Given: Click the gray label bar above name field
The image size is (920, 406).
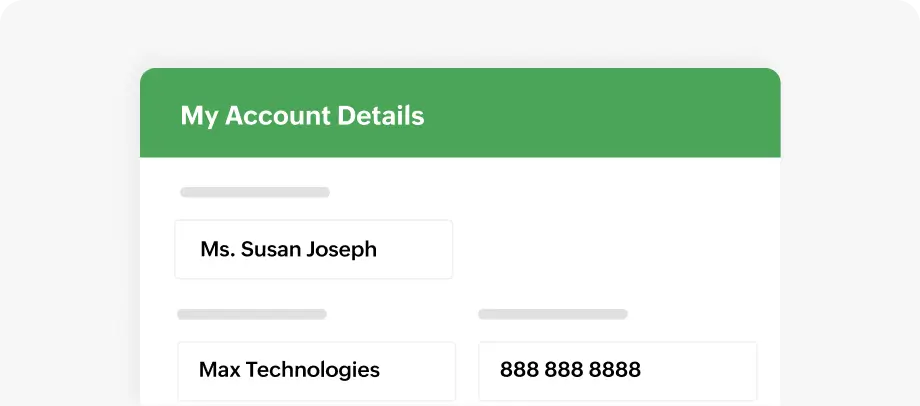Looking at the screenshot, I should click(x=255, y=192).
